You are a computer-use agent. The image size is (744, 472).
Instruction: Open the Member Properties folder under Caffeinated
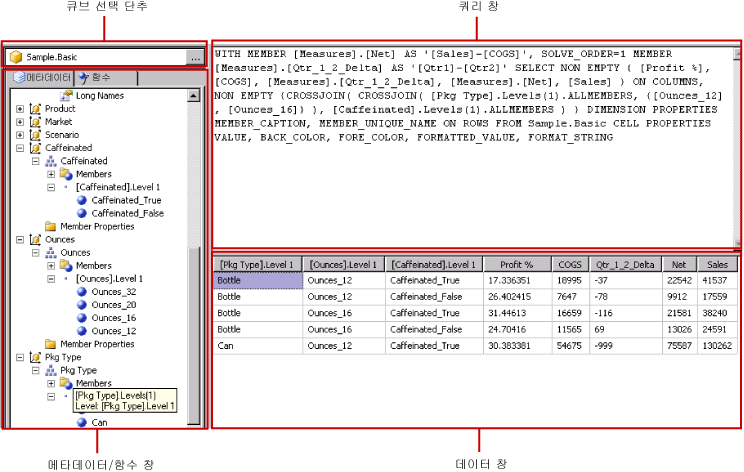click(x=97, y=226)
